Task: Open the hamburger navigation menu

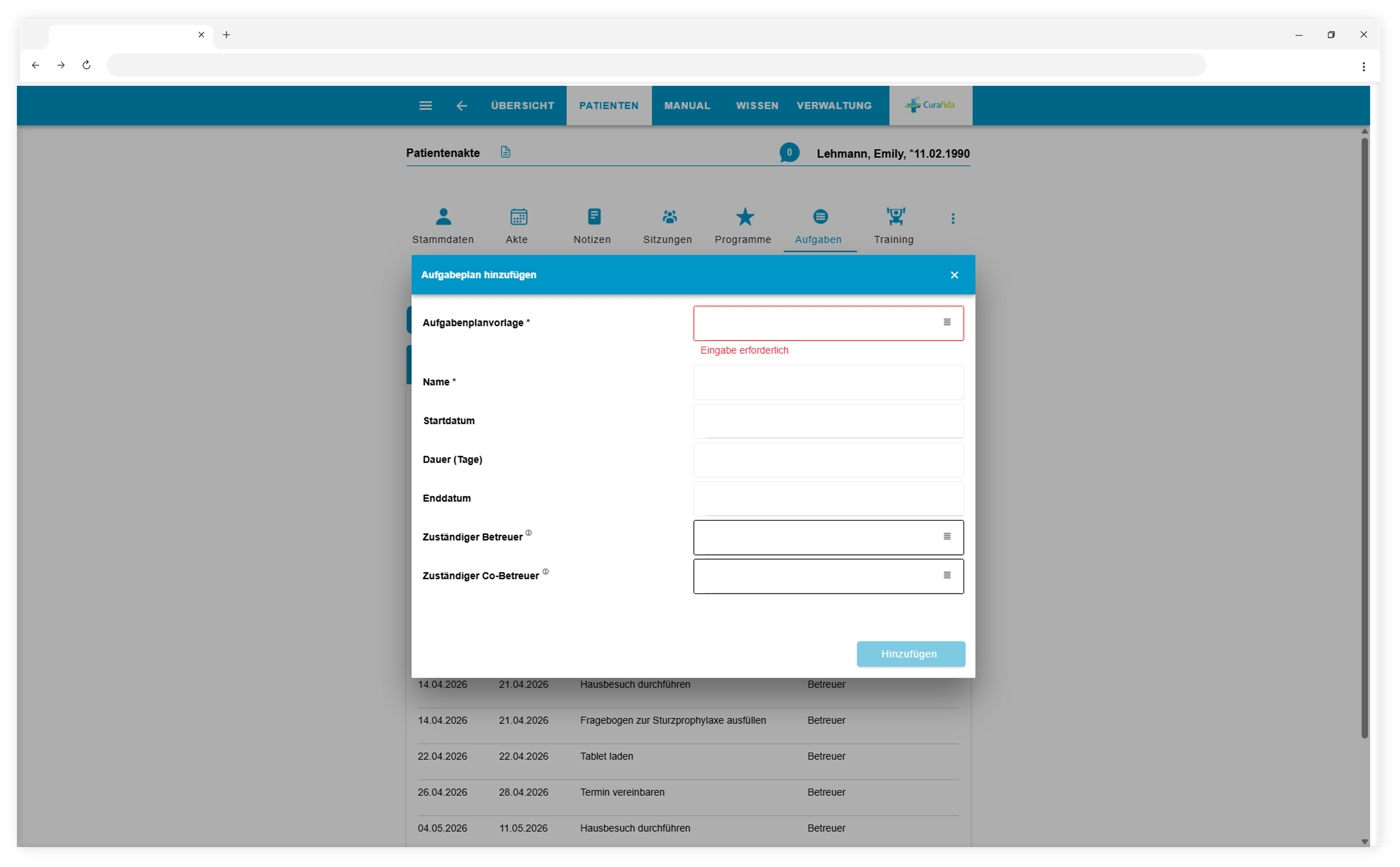Action: coord(425,106)
